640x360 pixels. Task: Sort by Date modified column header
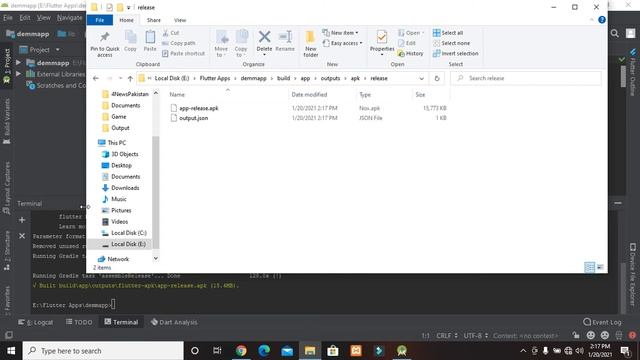tap(309, 95)
